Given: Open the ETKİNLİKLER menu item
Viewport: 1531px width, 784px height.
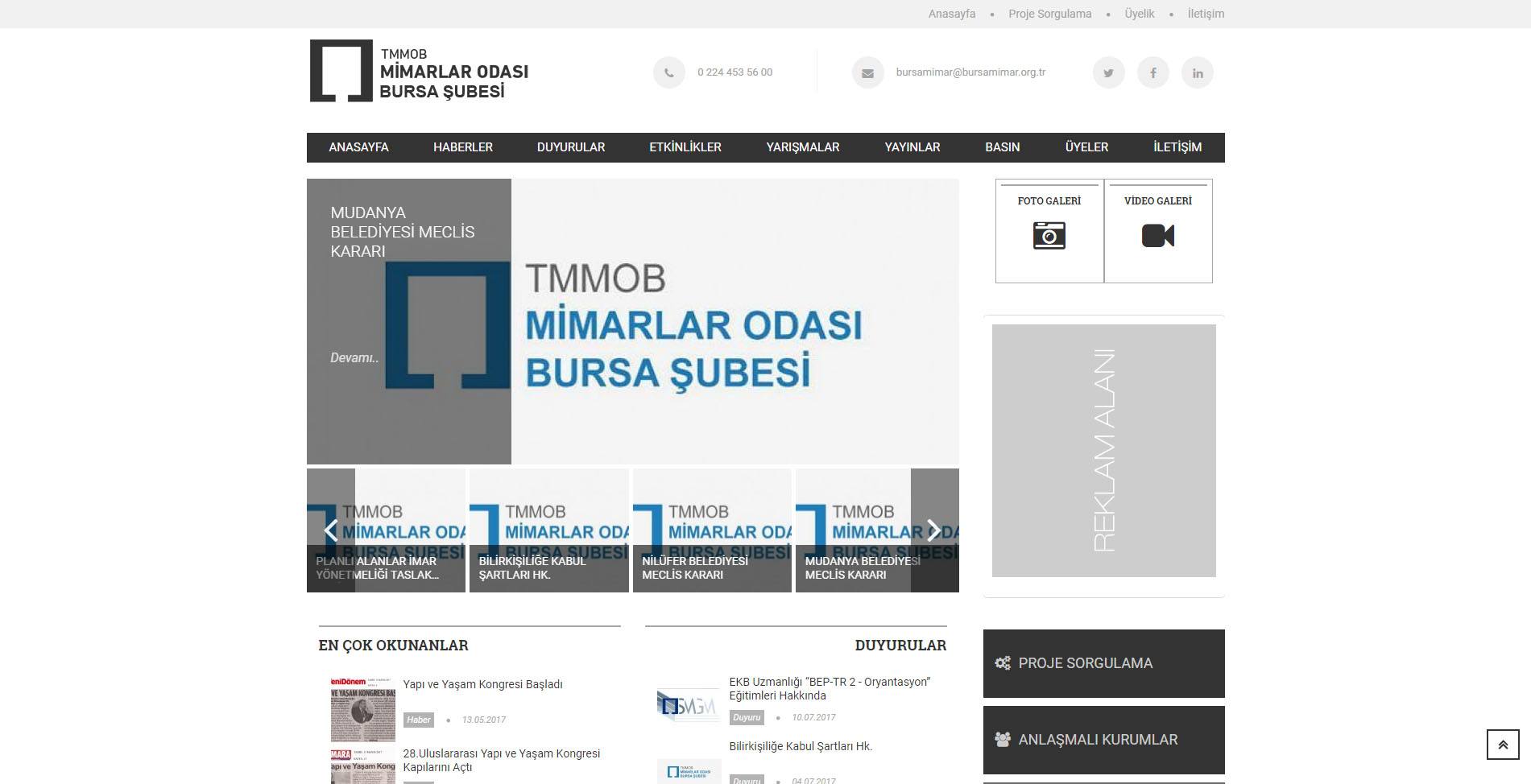Looking at the screenshot, I should click(x=685, y=147).
